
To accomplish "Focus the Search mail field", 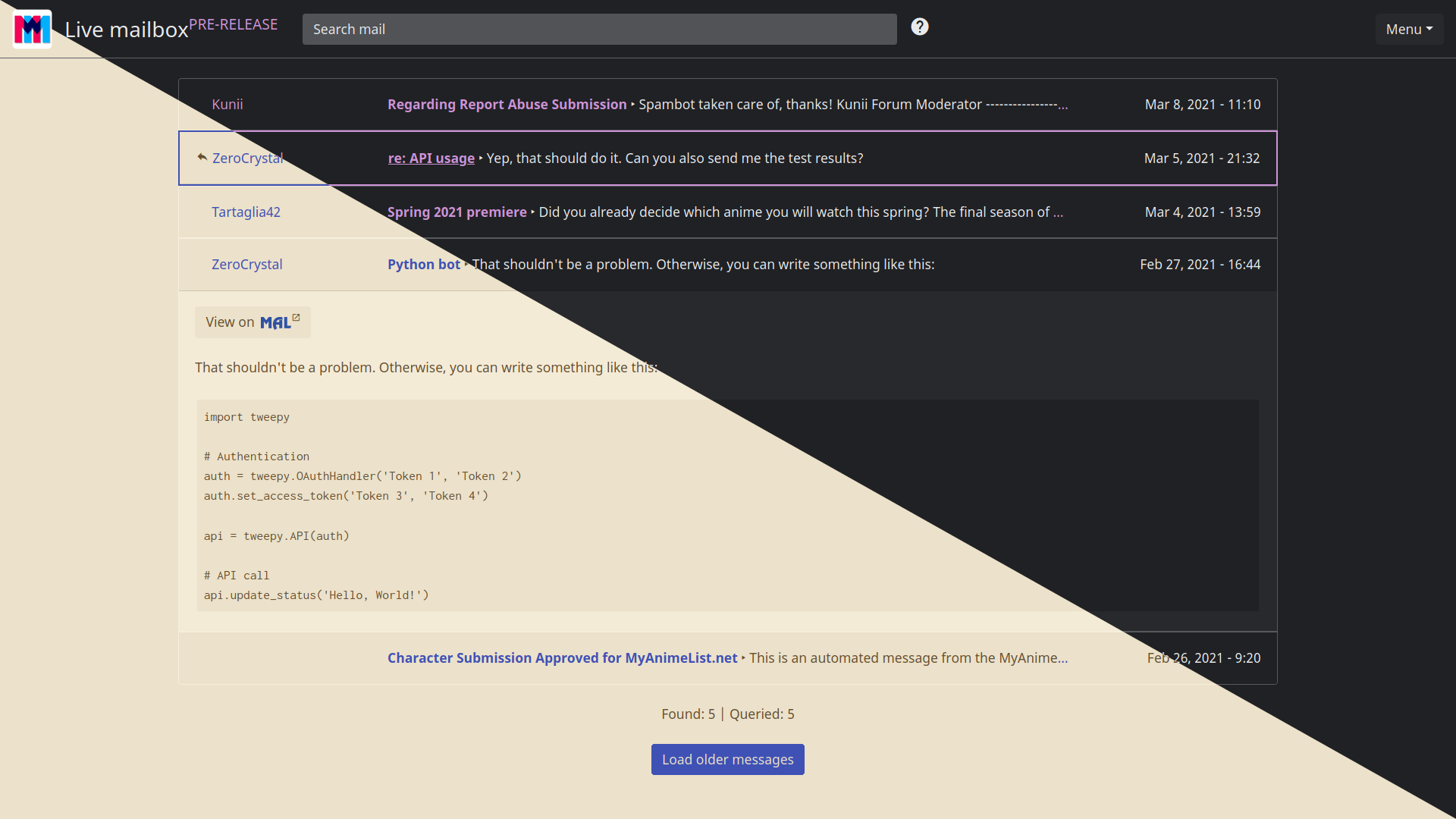I will 599,29.
